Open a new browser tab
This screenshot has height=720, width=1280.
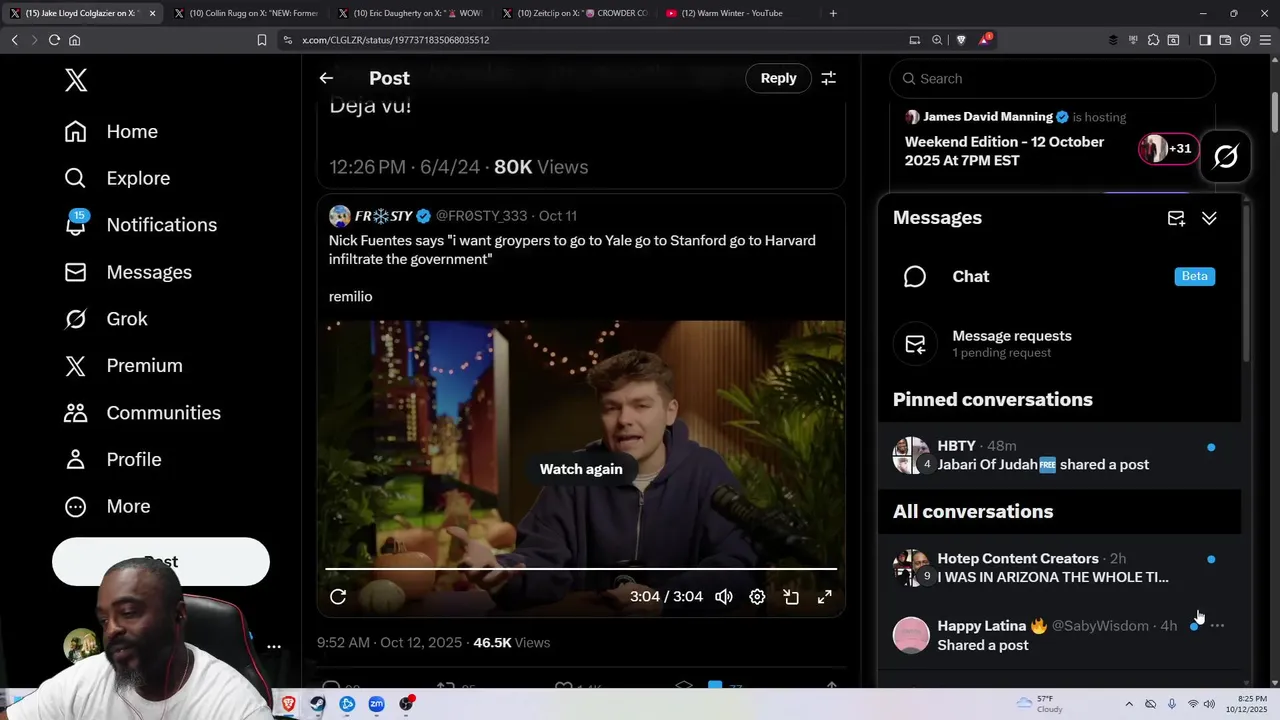coord(833,13)
